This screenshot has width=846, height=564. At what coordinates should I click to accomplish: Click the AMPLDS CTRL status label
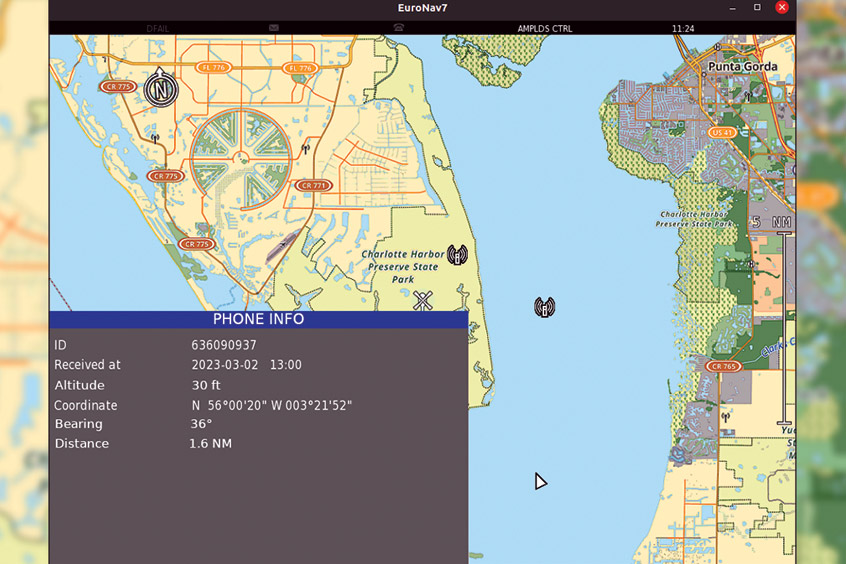545,29
